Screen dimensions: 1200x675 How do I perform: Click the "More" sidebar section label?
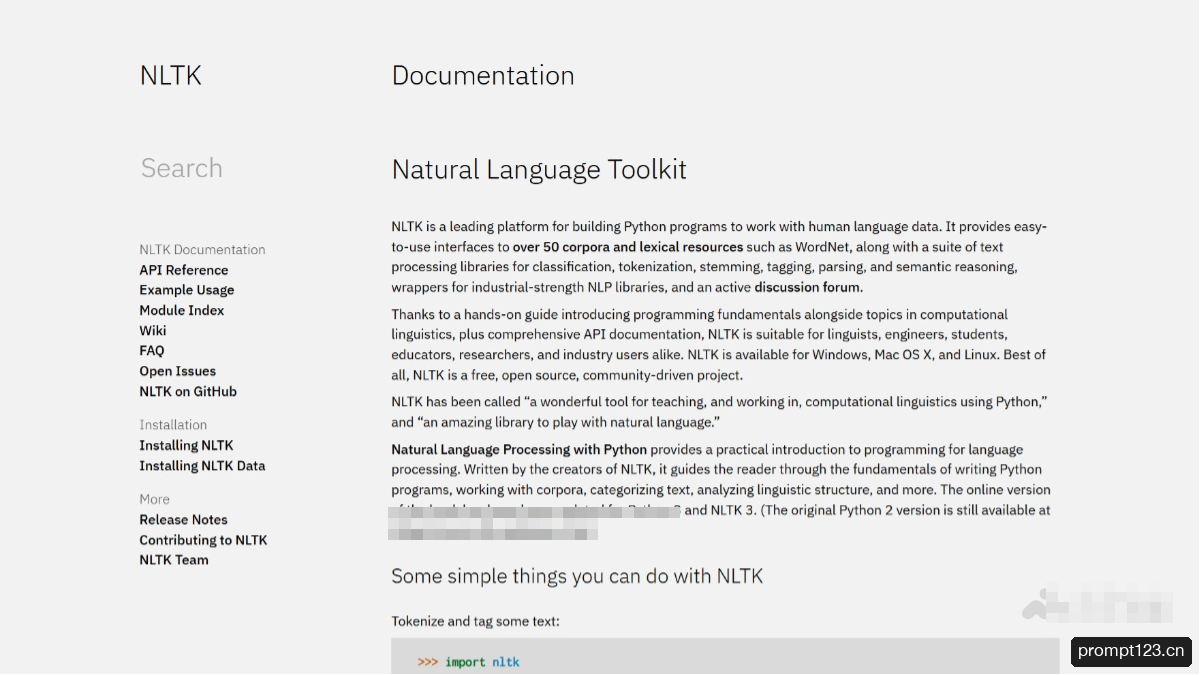(x=155, y=499)
